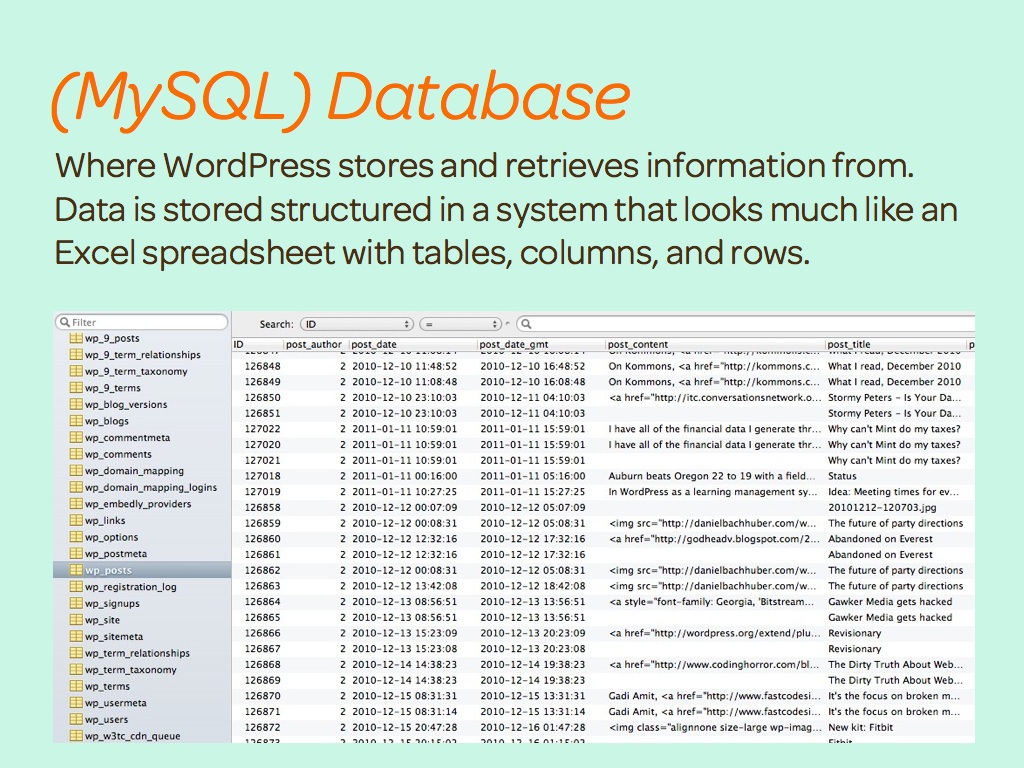The image size is (1024, 768).
Task: Click the wordpress.org/extend content cell
Action: coord(714,633)
